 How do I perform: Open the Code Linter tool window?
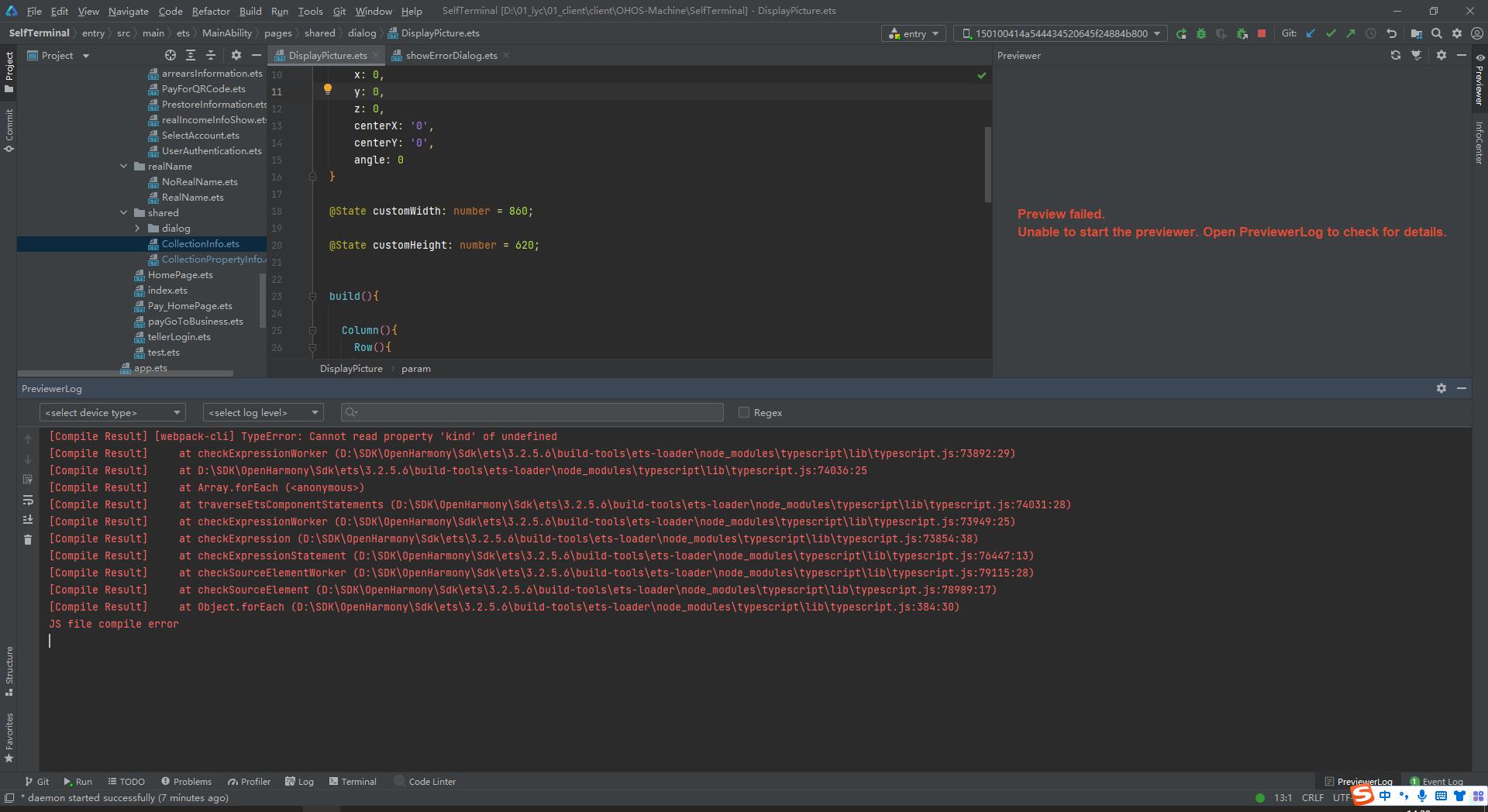tap(425, 781)
